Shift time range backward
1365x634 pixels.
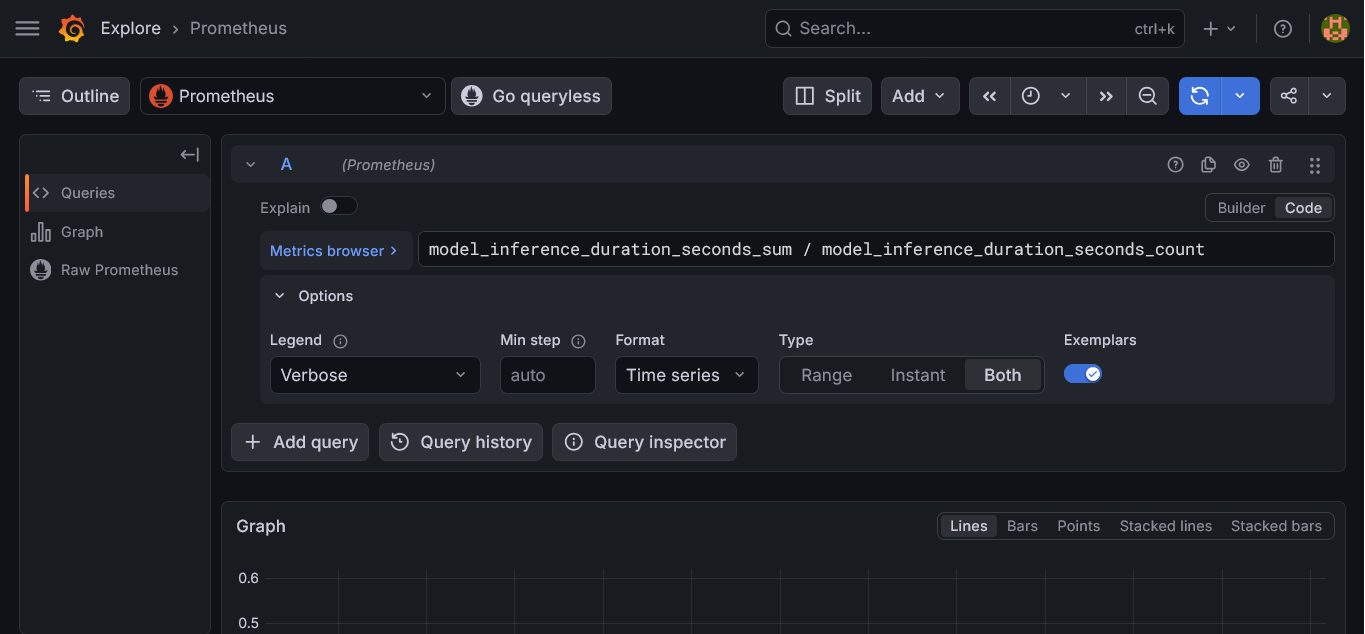click(x=990, y=96)
